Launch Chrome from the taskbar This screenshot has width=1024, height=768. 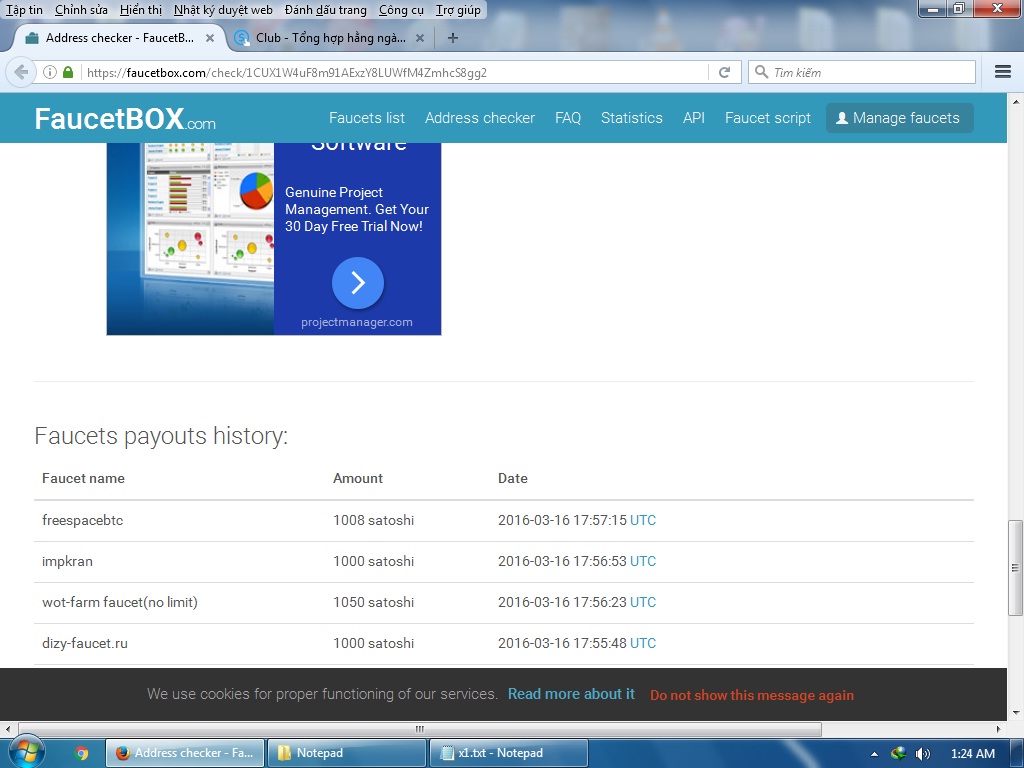81,753
